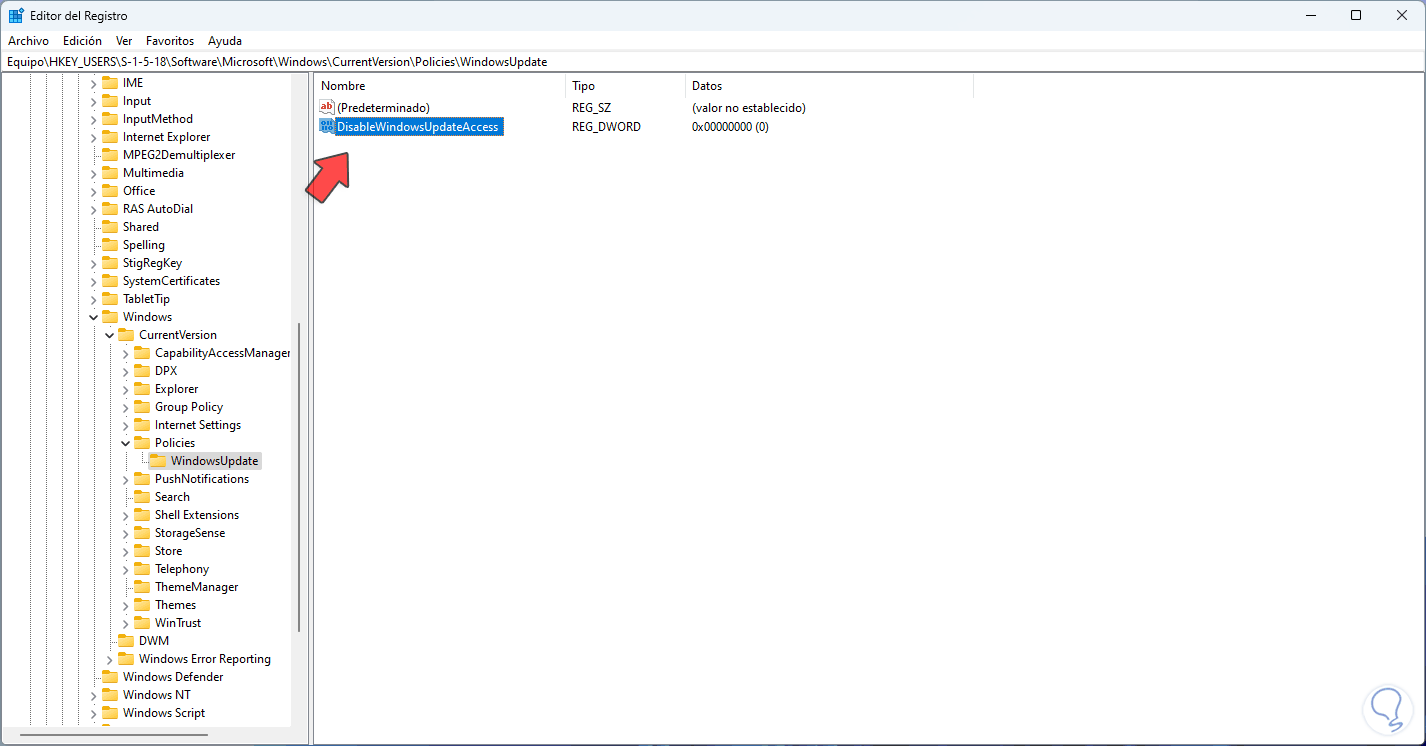Expand the Shell Extensions node

(x=125, y=515)
